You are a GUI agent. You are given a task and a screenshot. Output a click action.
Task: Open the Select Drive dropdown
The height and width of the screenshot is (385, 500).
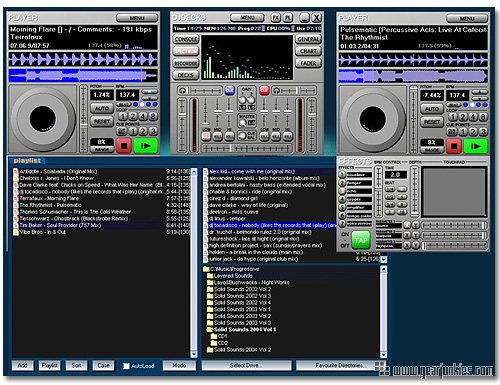point(246,366)
